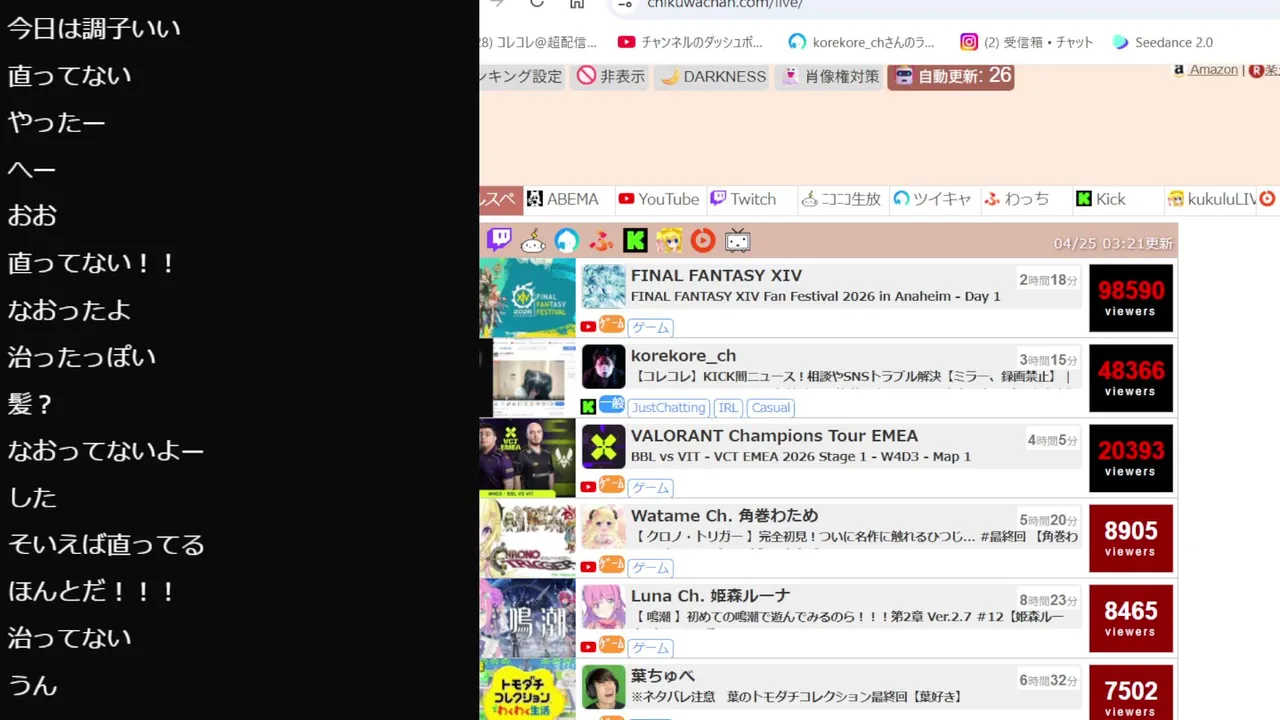Screen dimensions: 1280x720
Task: Open korekore_ch channel avatar
Action: click(604, 367)
